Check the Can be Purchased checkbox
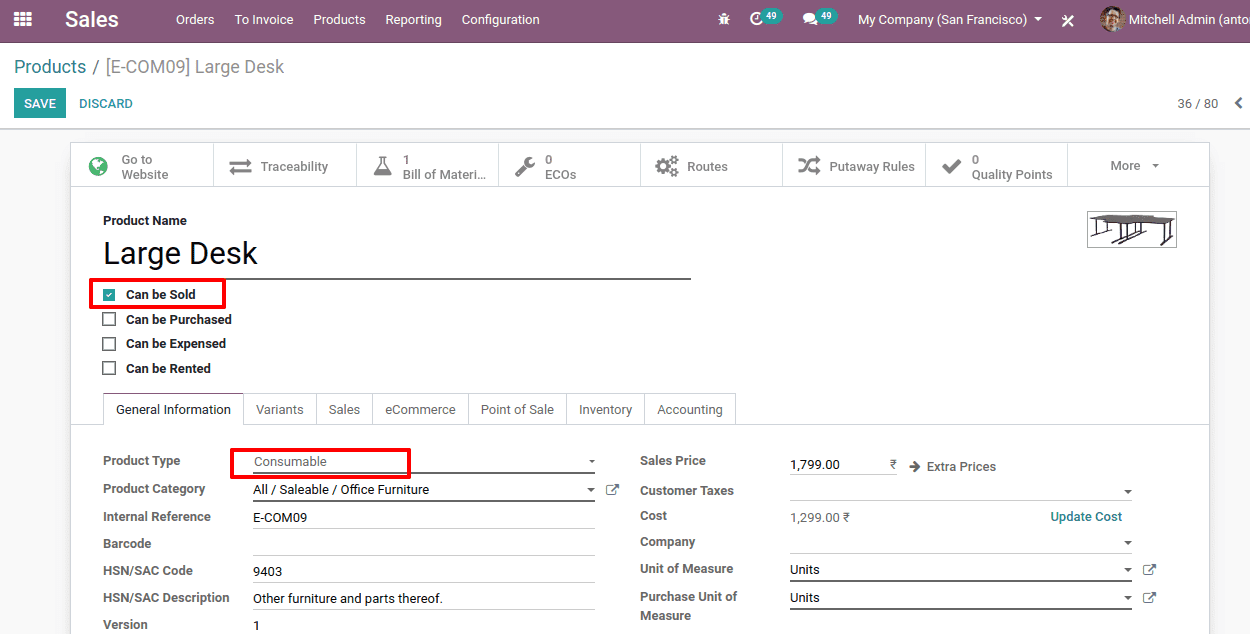 (109, 320)
